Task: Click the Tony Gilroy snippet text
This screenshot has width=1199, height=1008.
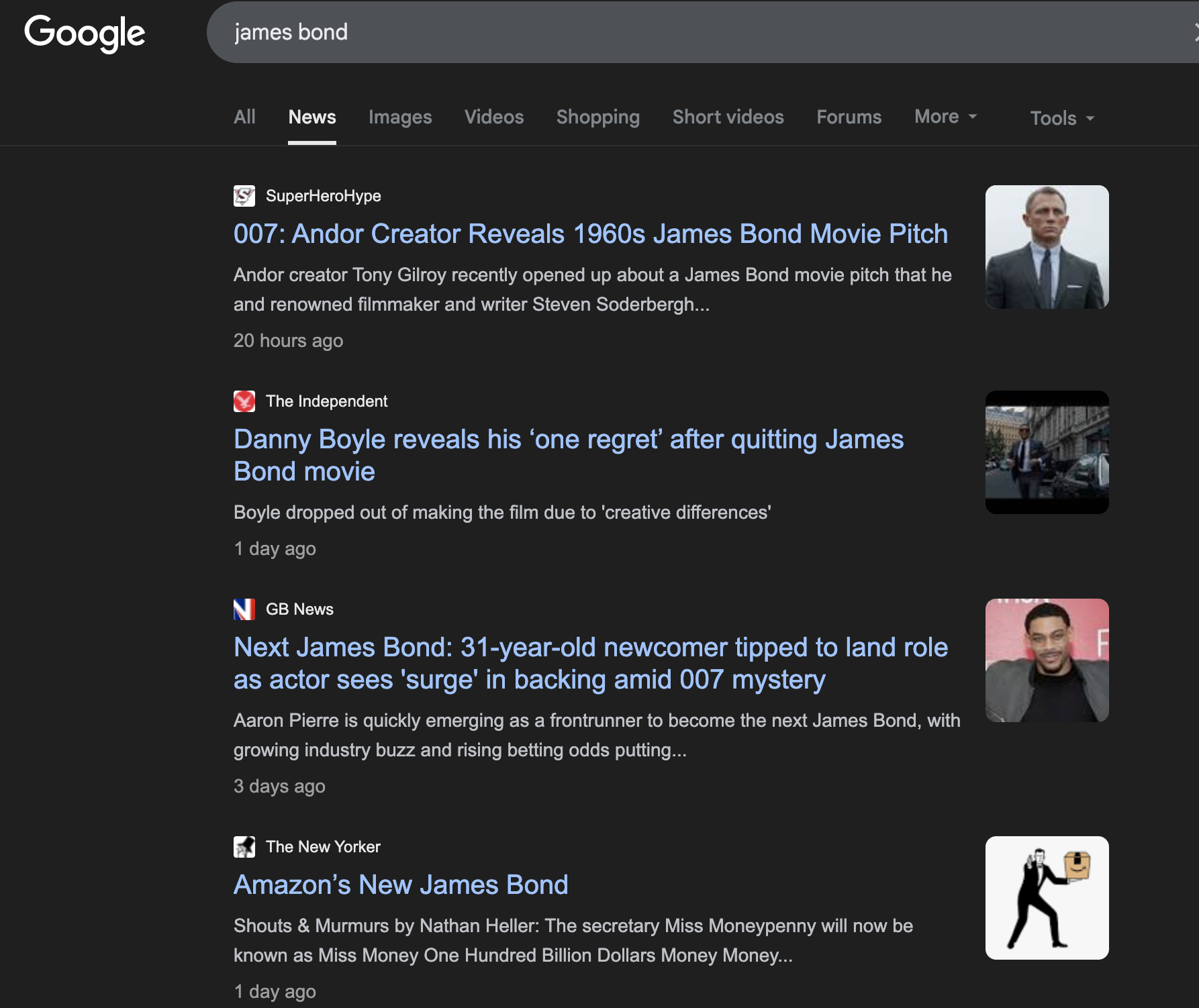Action: [593, 290]
